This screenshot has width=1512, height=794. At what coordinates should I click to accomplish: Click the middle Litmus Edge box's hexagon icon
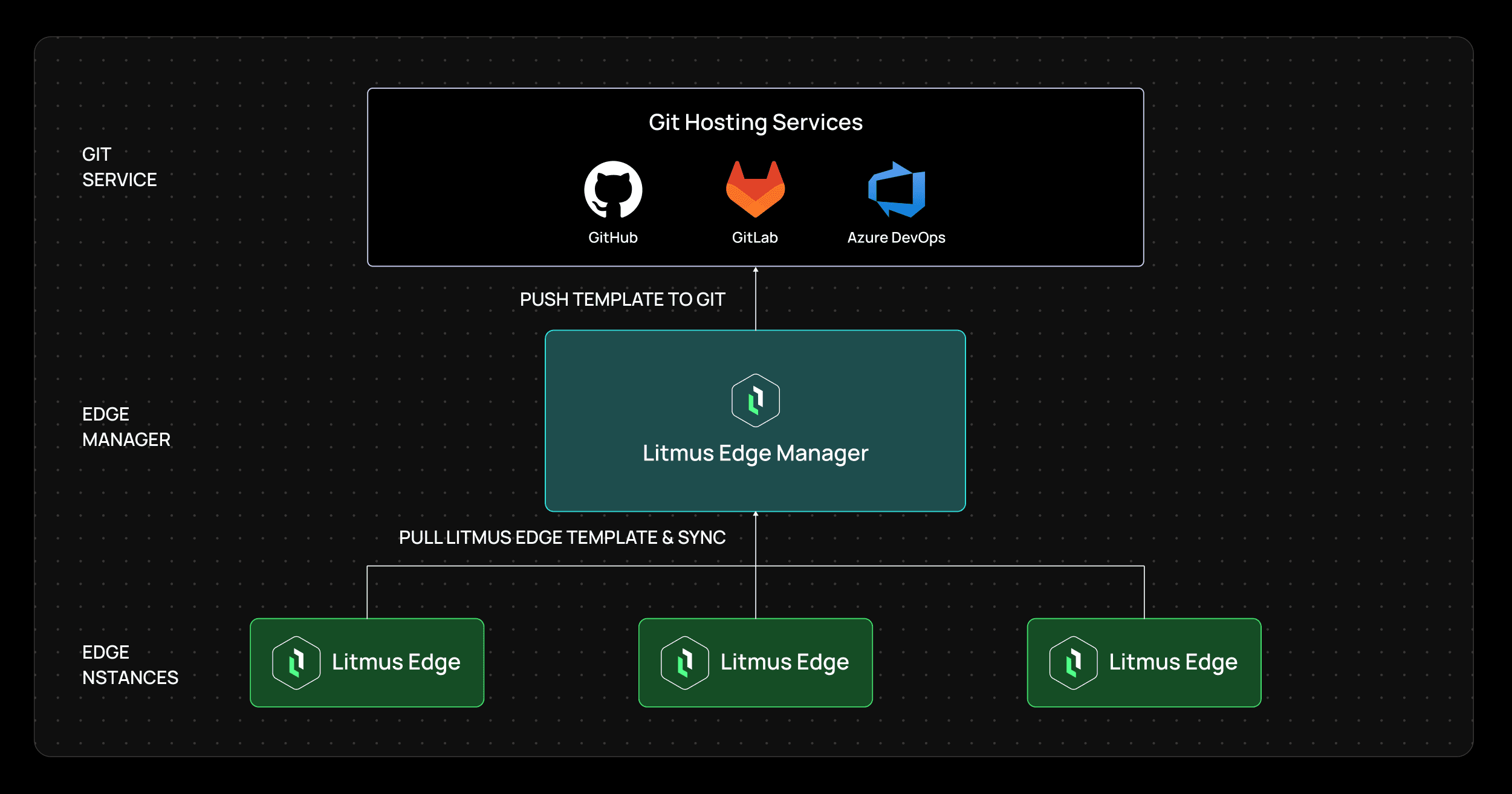685,663
